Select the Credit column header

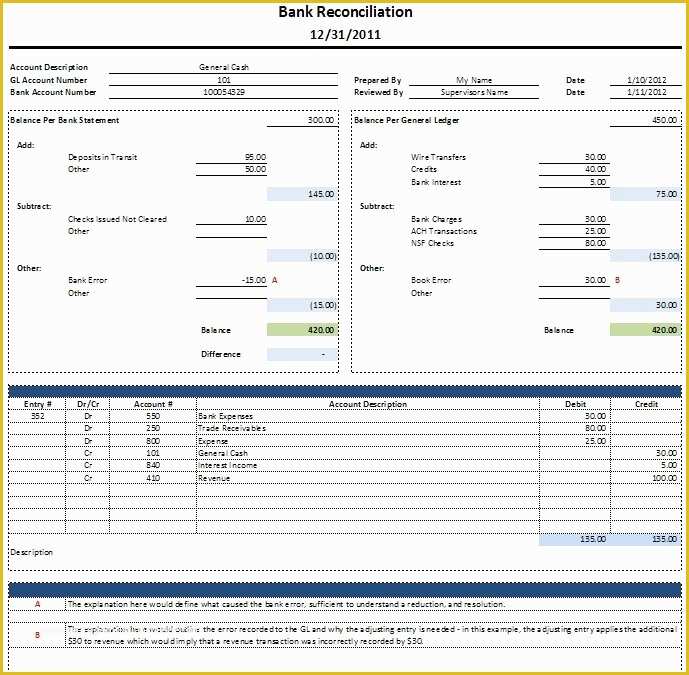pyautogui.click(x=646, y=404)
